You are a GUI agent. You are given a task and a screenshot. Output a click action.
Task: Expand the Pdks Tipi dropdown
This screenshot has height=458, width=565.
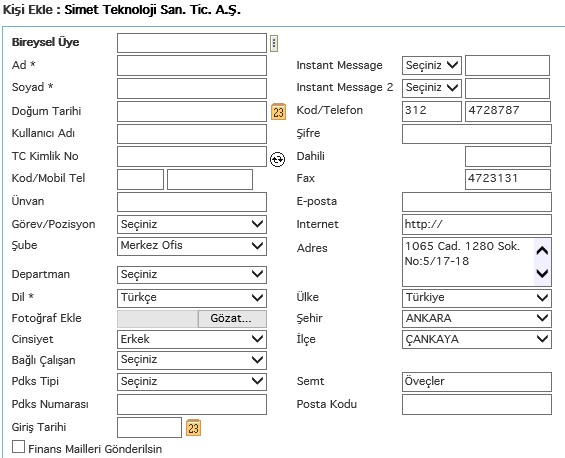coord(192,382)
